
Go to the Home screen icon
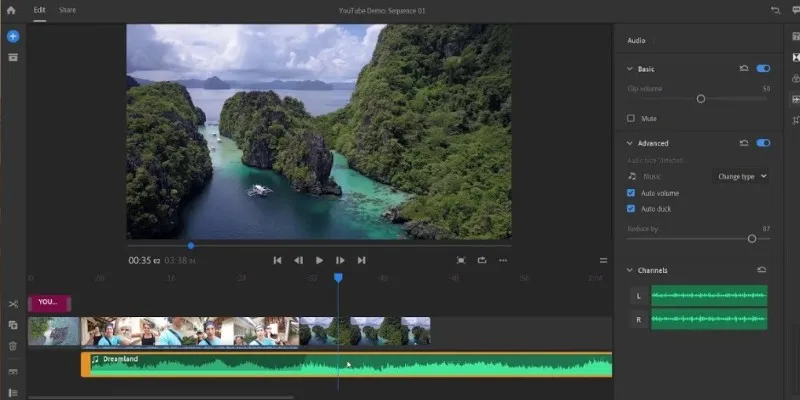tap(11, 10)
